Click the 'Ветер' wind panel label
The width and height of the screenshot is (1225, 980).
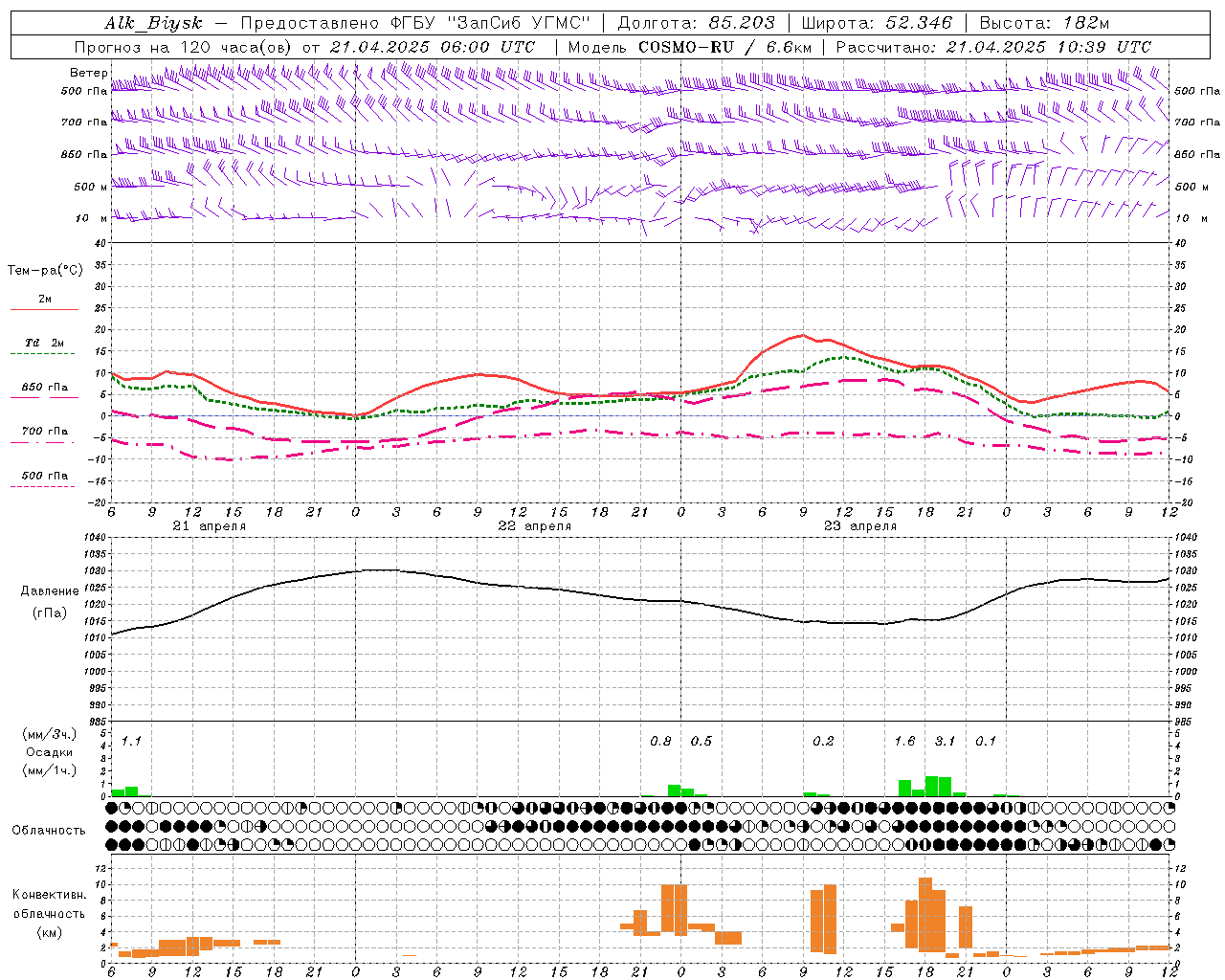point(89,73)
